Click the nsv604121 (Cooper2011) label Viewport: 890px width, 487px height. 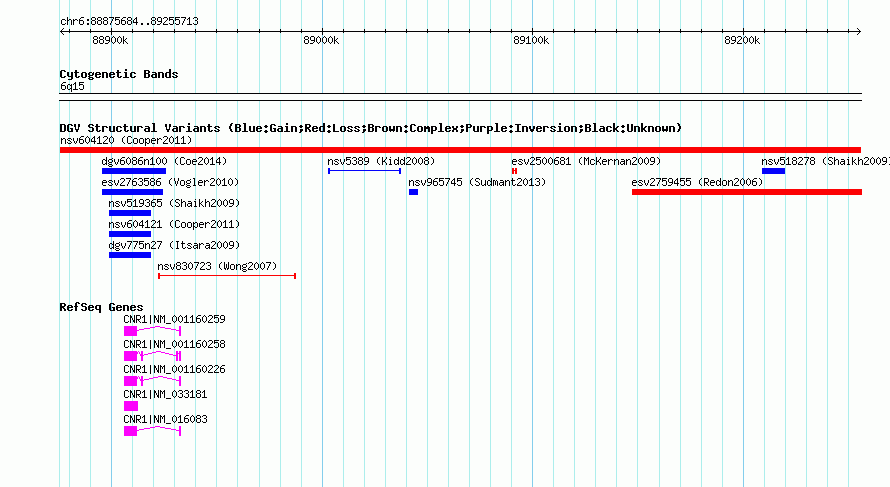pos(174,224)
